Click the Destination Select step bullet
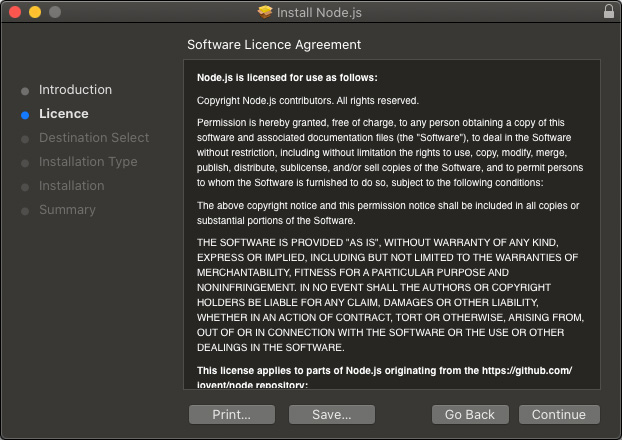622x440 pixels. [25, 138]
